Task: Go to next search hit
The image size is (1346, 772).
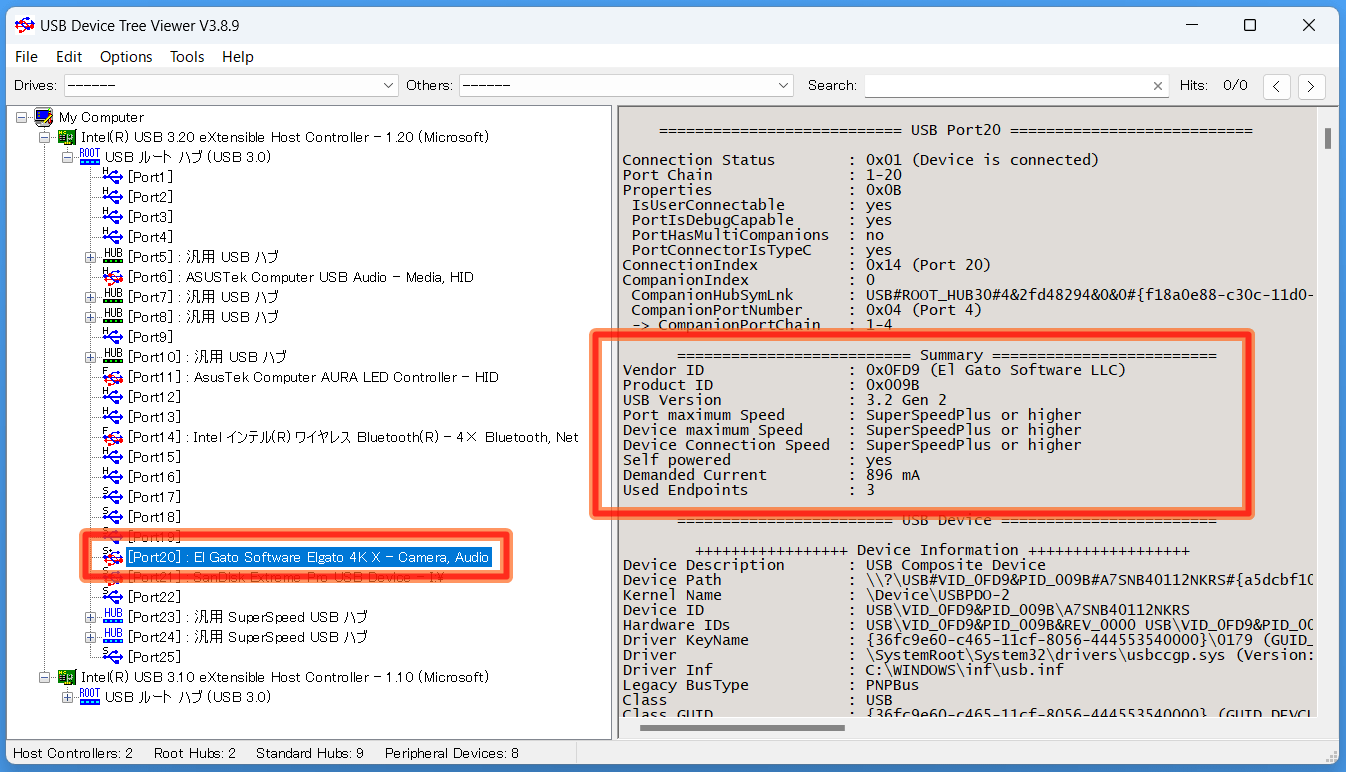Action: 1312,86
